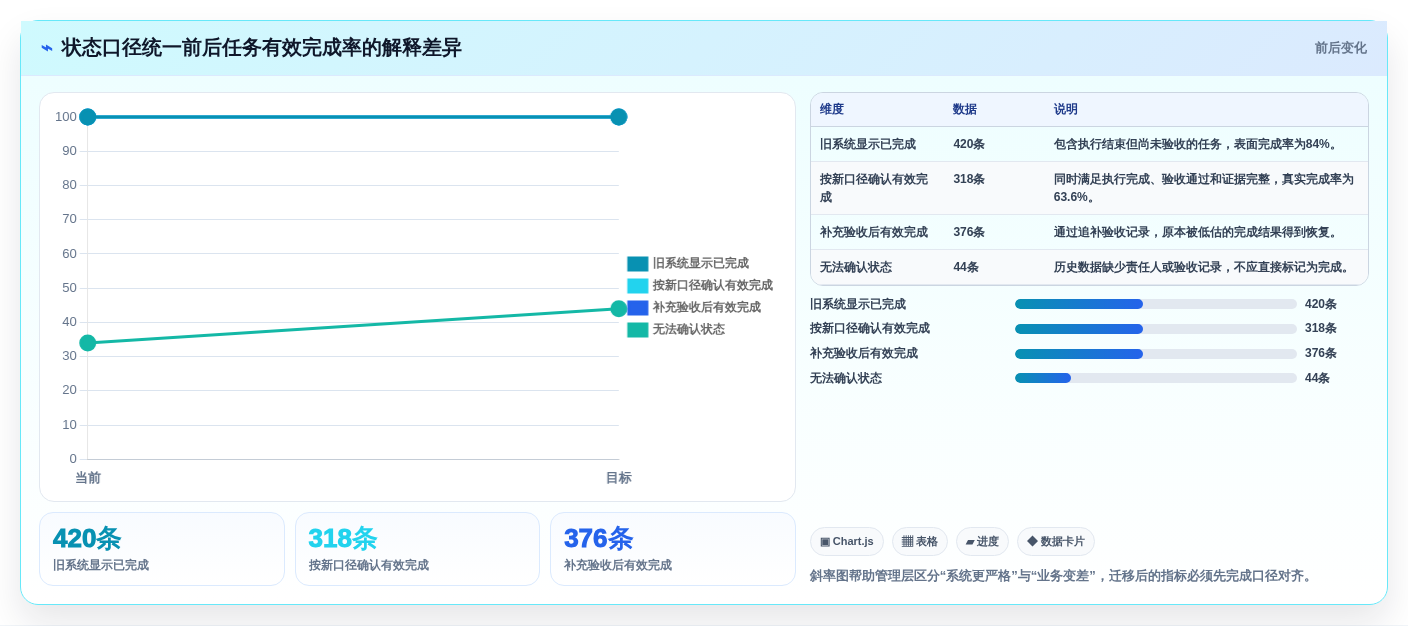
Task: Click the progress bar for 按新口径确认有效完成
Action: point(1156,329)
